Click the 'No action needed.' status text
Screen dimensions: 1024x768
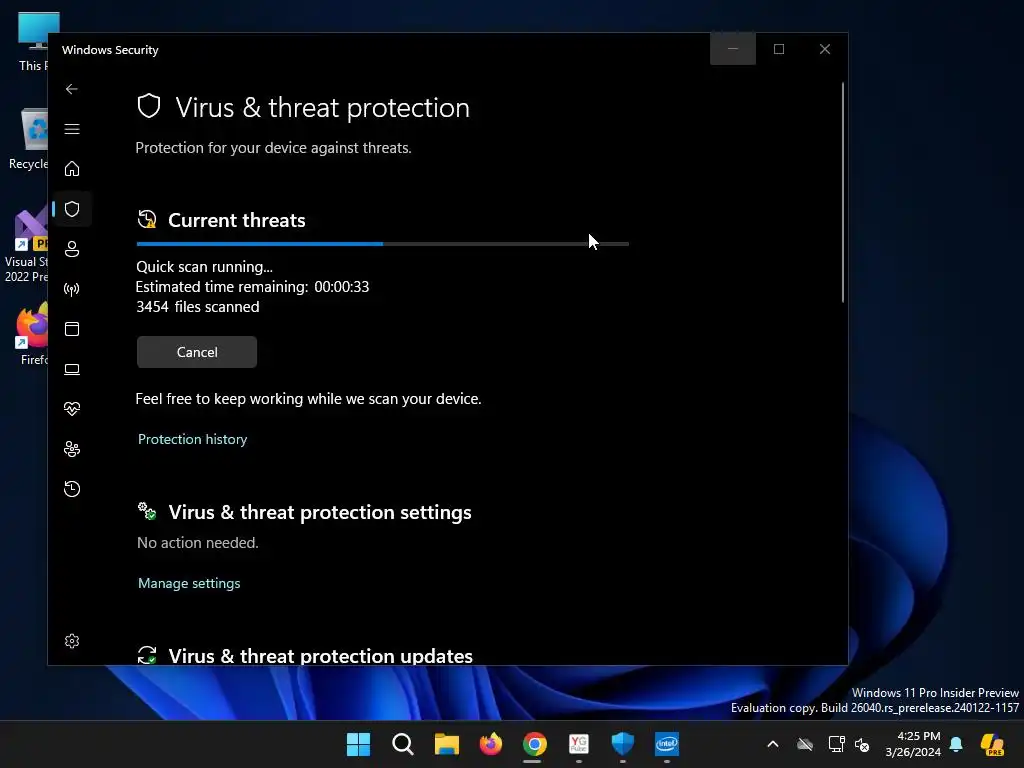point(198,543)
